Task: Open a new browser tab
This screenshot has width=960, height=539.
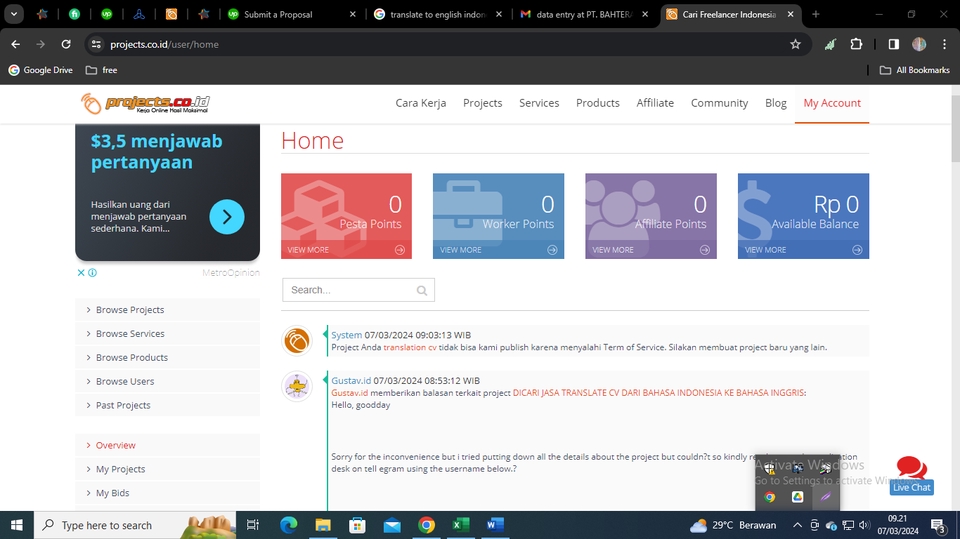Action: tap(816, 14)
